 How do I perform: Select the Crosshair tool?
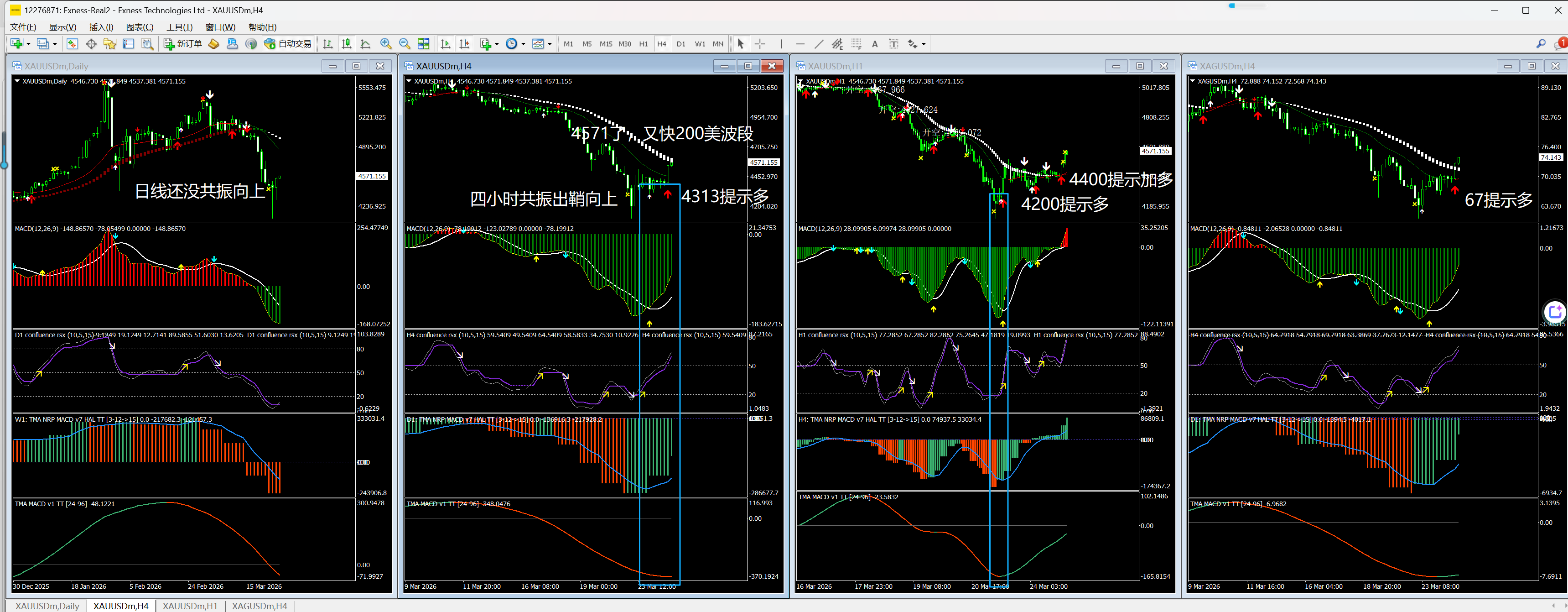coord(760,44)
